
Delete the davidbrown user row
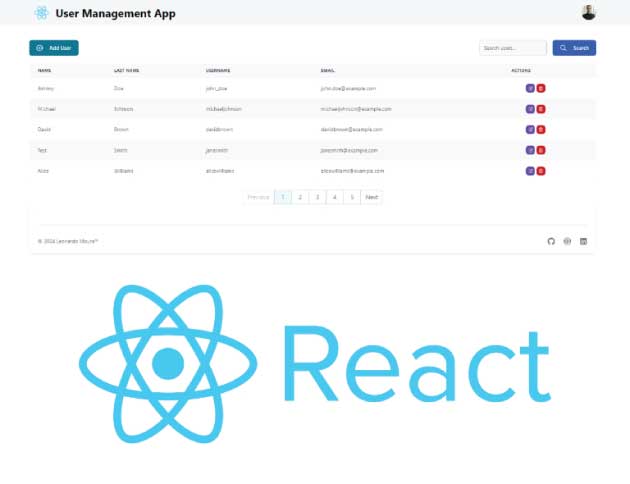[x=541, y=129]
